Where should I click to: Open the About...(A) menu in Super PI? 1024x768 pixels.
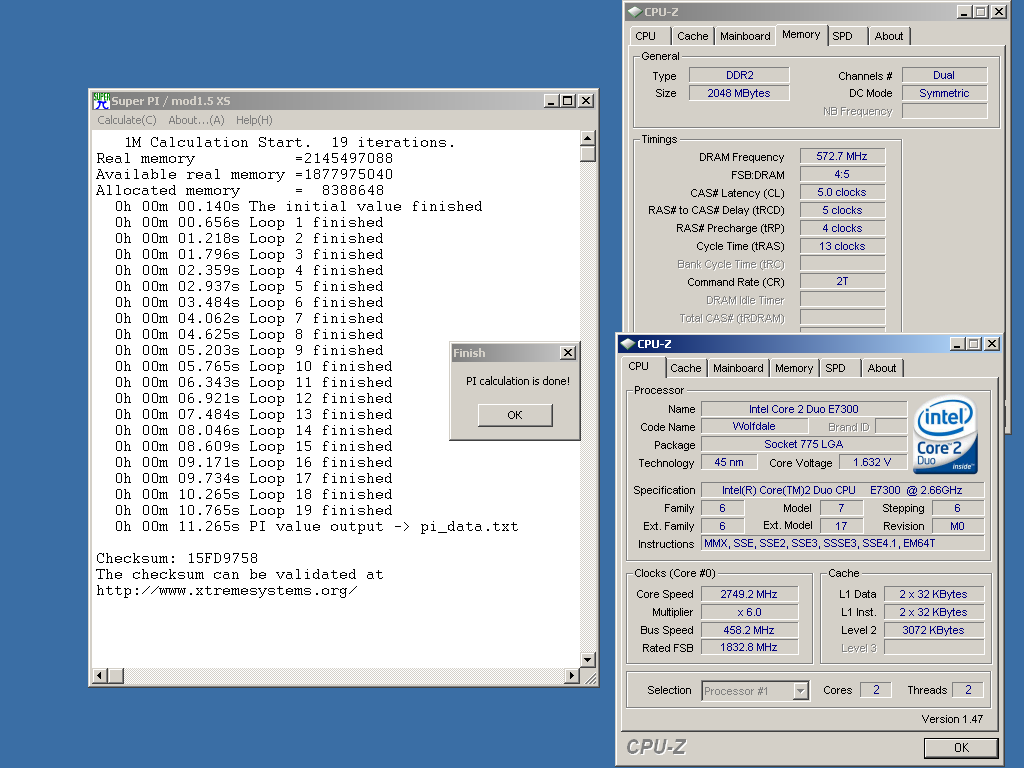tap(196, 120)
